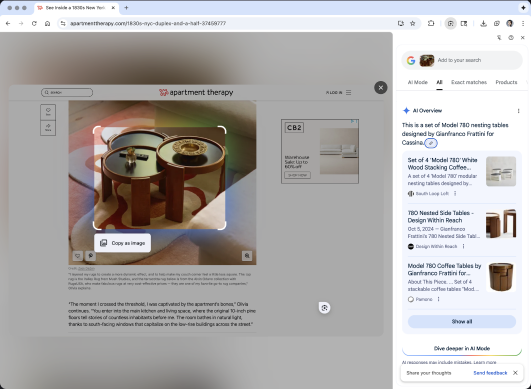Viewport: 531px width, 389px height.
Task: Open the South Loop Loft result options
Action: coord(455,193)
